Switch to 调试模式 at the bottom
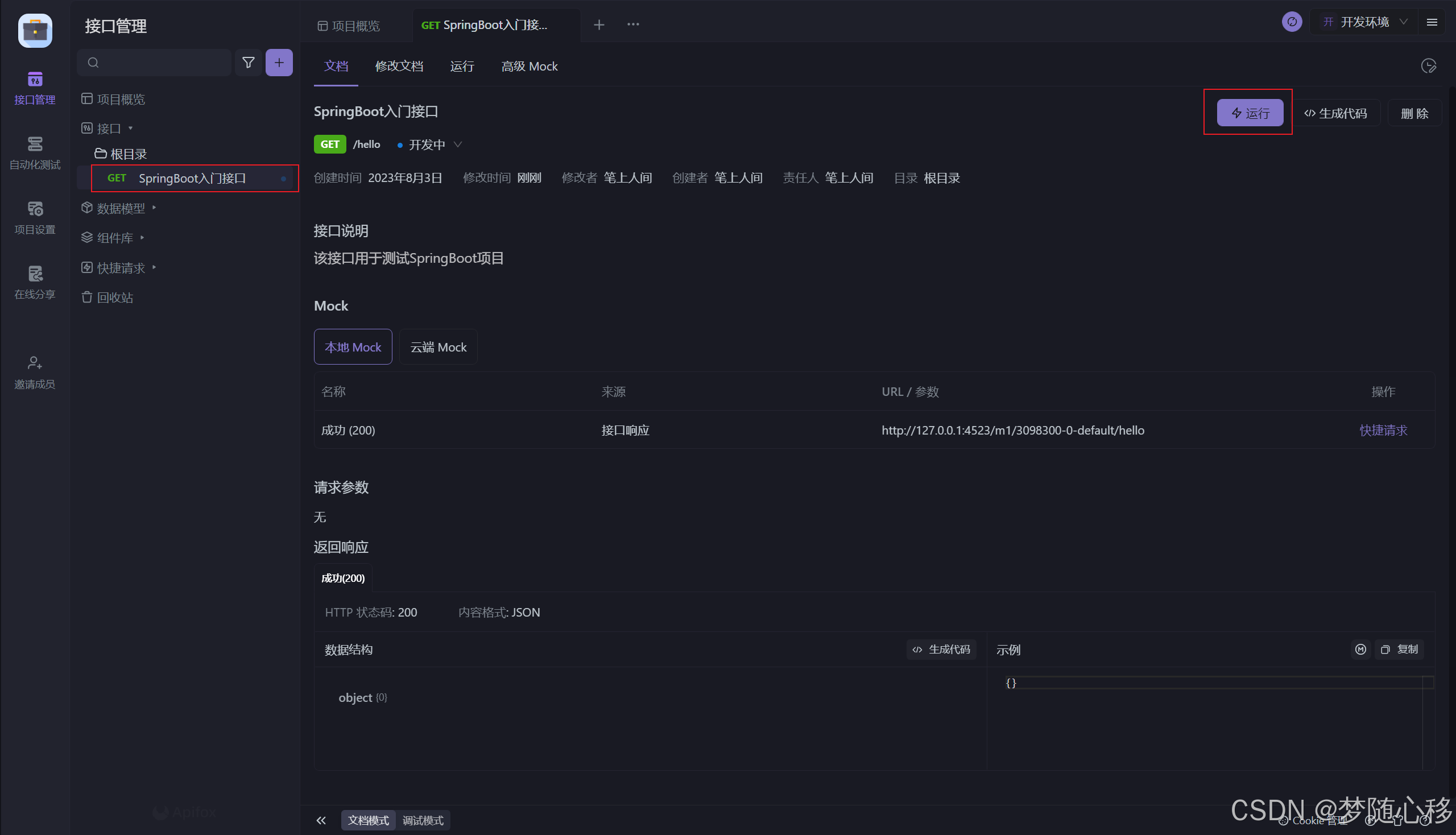Image resolution: width=1456 pixels, height=835 pixels. (x=423, y=820)
